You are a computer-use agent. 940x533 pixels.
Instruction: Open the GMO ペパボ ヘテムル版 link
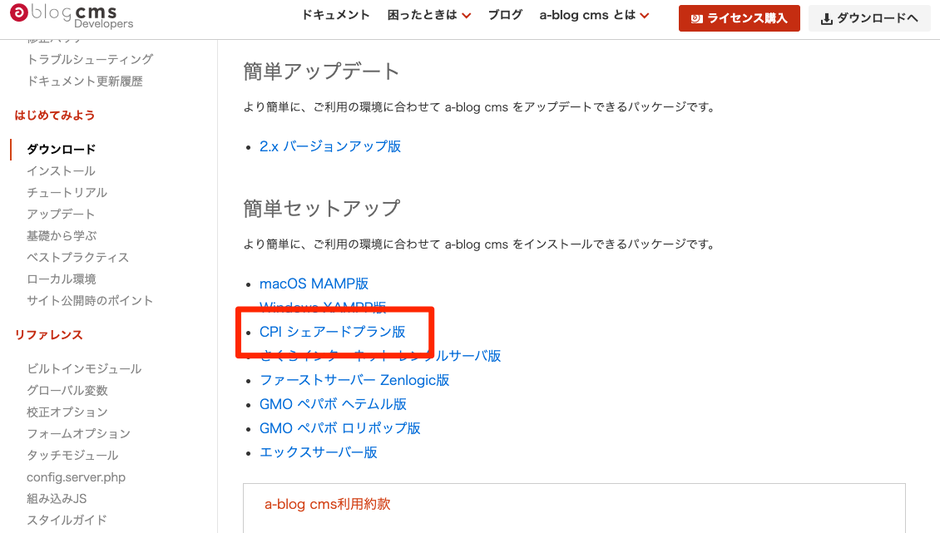coord(333,404)
